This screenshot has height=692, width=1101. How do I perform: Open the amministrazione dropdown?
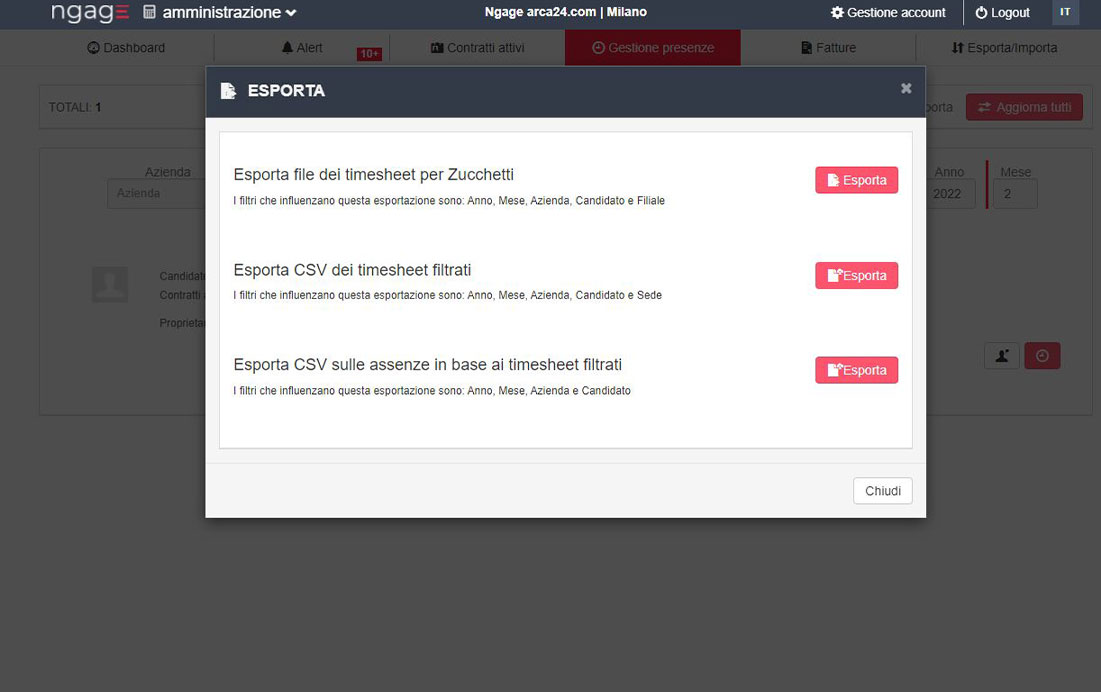(220, 13)
